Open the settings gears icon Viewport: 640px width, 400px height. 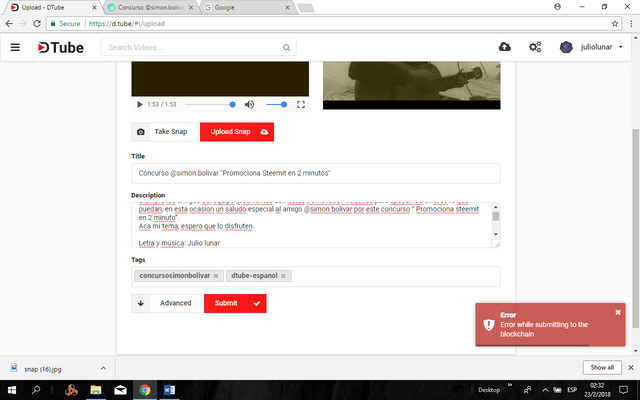pyautogui.click(x=535, y=47)
